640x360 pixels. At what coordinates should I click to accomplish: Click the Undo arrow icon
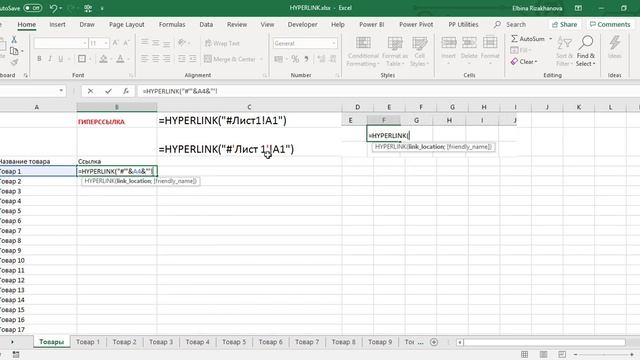point(53,8)
